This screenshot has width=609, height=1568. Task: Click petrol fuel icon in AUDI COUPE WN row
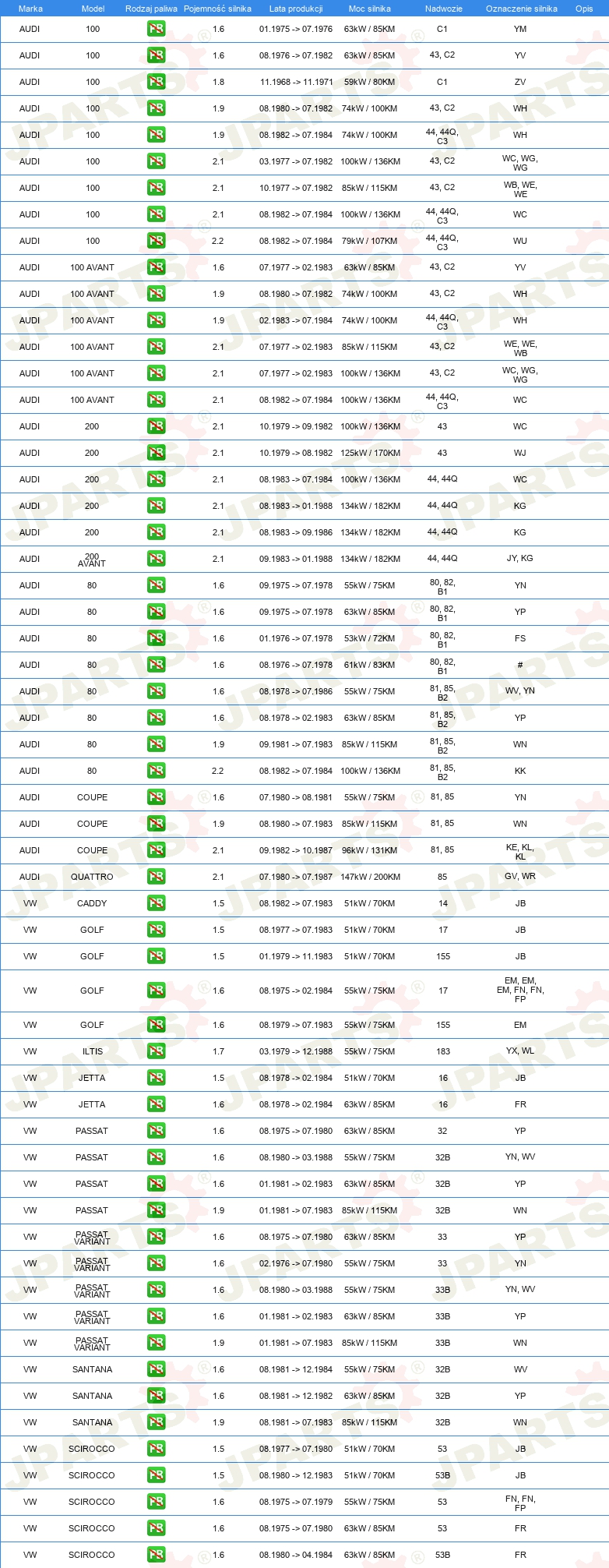(x=156, y=824)
